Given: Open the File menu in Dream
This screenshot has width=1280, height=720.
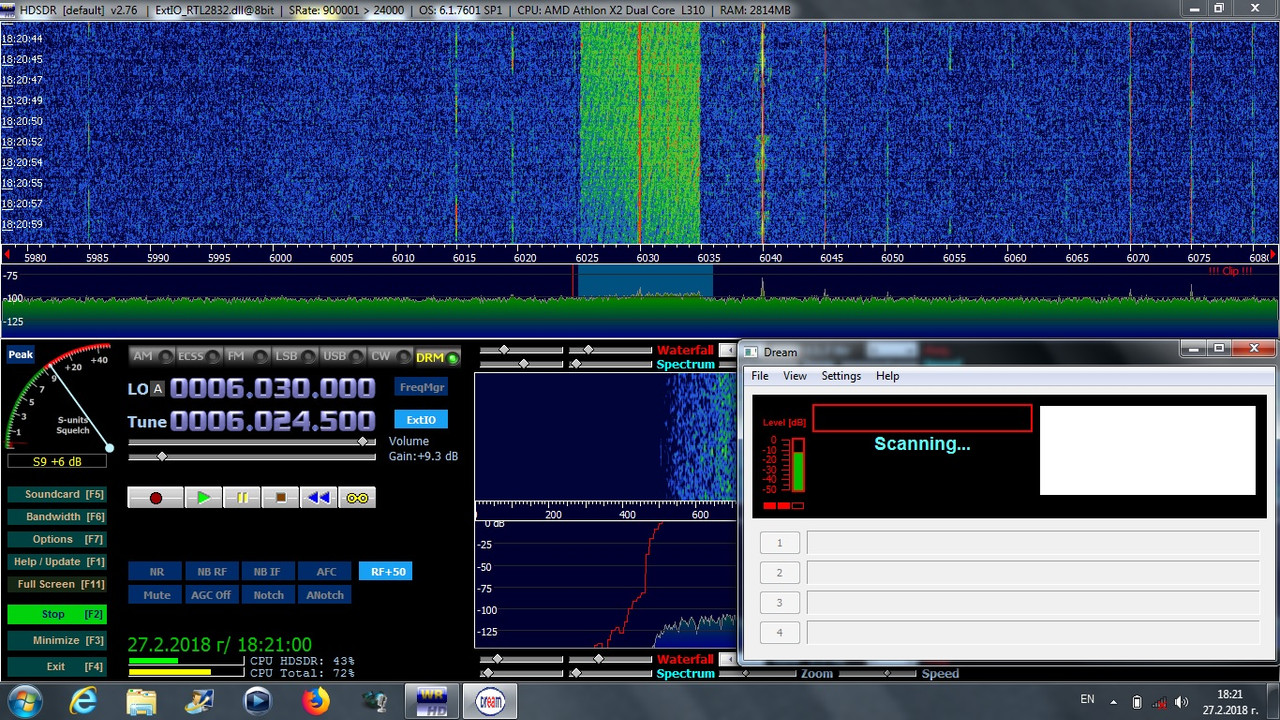Looking at the screenshot, I should pos(760,376).
